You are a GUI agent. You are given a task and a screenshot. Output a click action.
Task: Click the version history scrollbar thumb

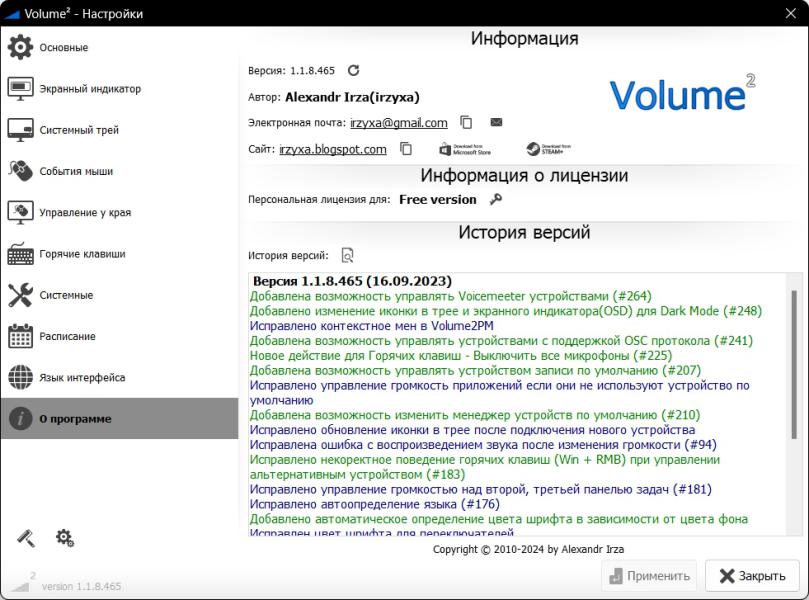[x=794, y=365]
